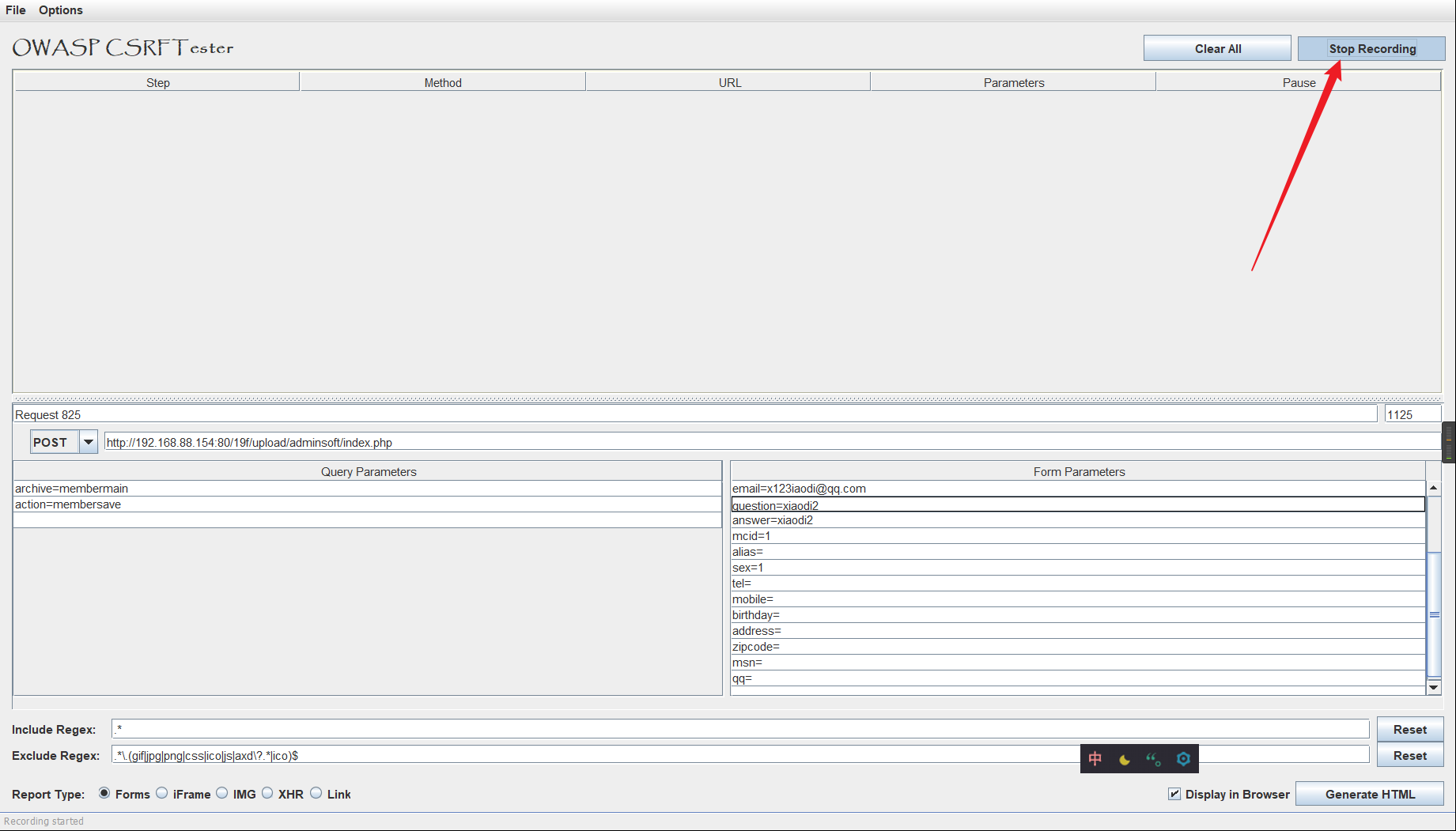Screen dimensions: 1456x831
Task: Toggle night mode on the input toolbar
Action: (1125, 758)
